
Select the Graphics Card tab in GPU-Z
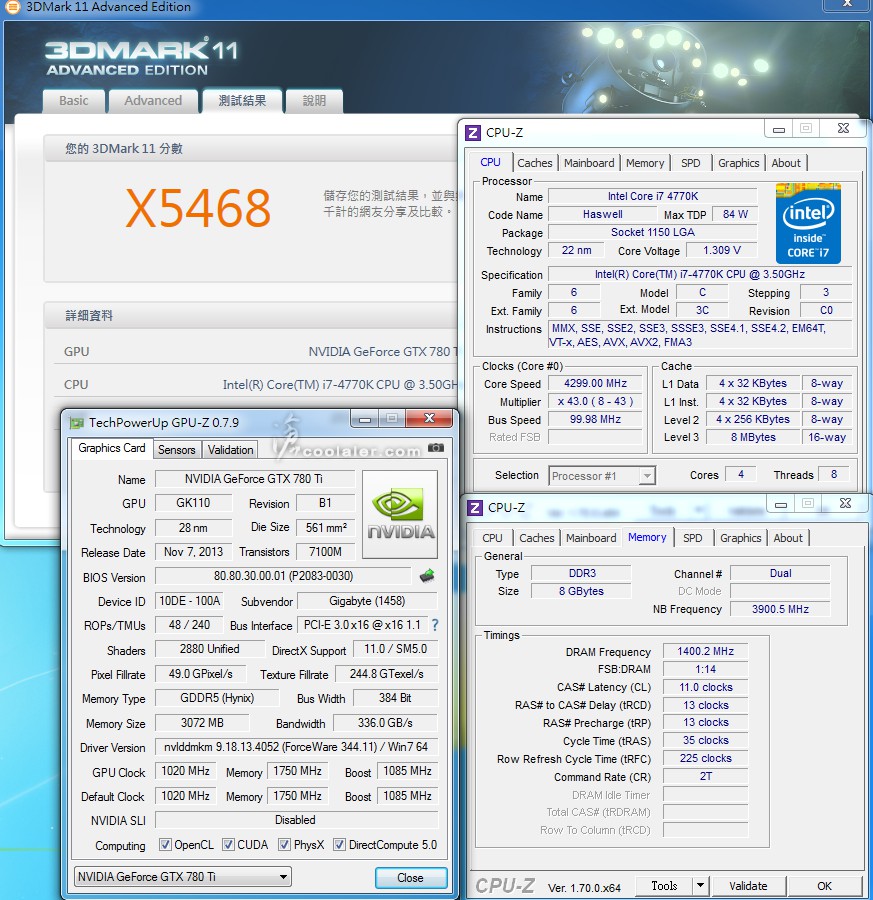click(112, 448)
